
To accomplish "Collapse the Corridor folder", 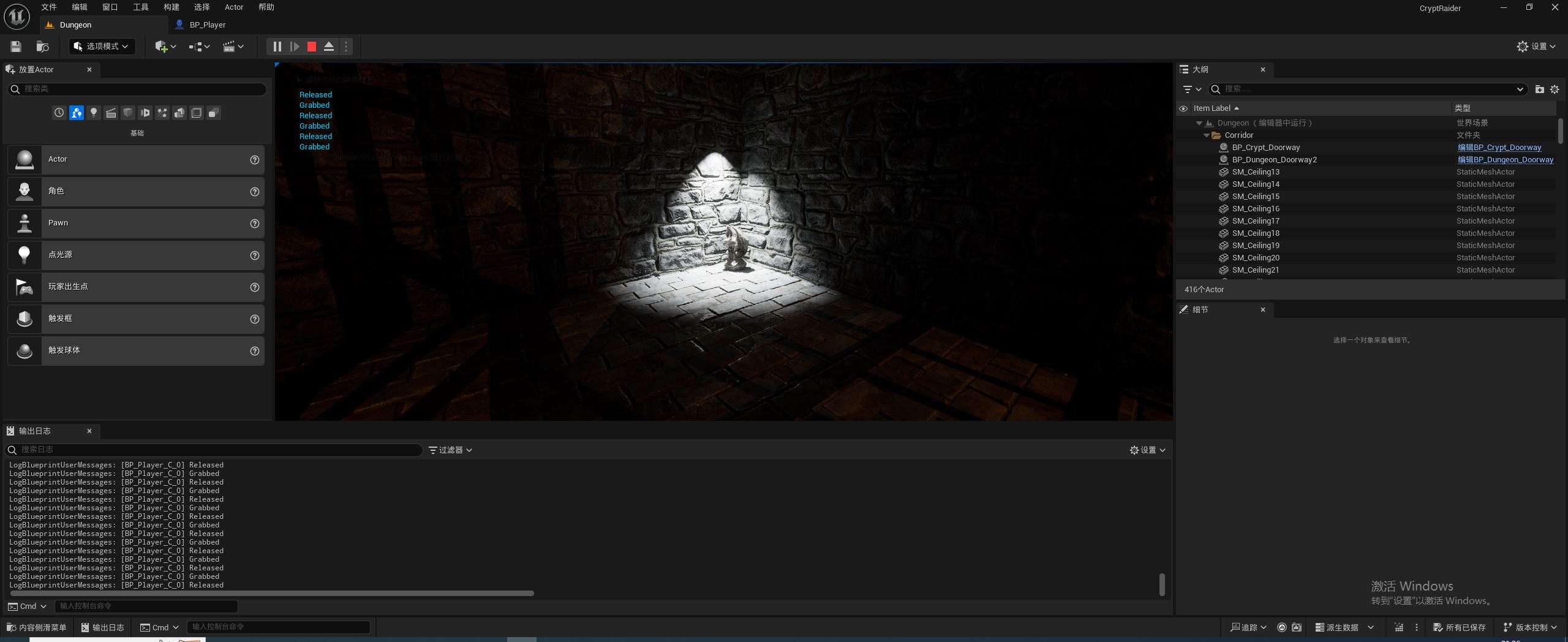I will coord(1207,135).
